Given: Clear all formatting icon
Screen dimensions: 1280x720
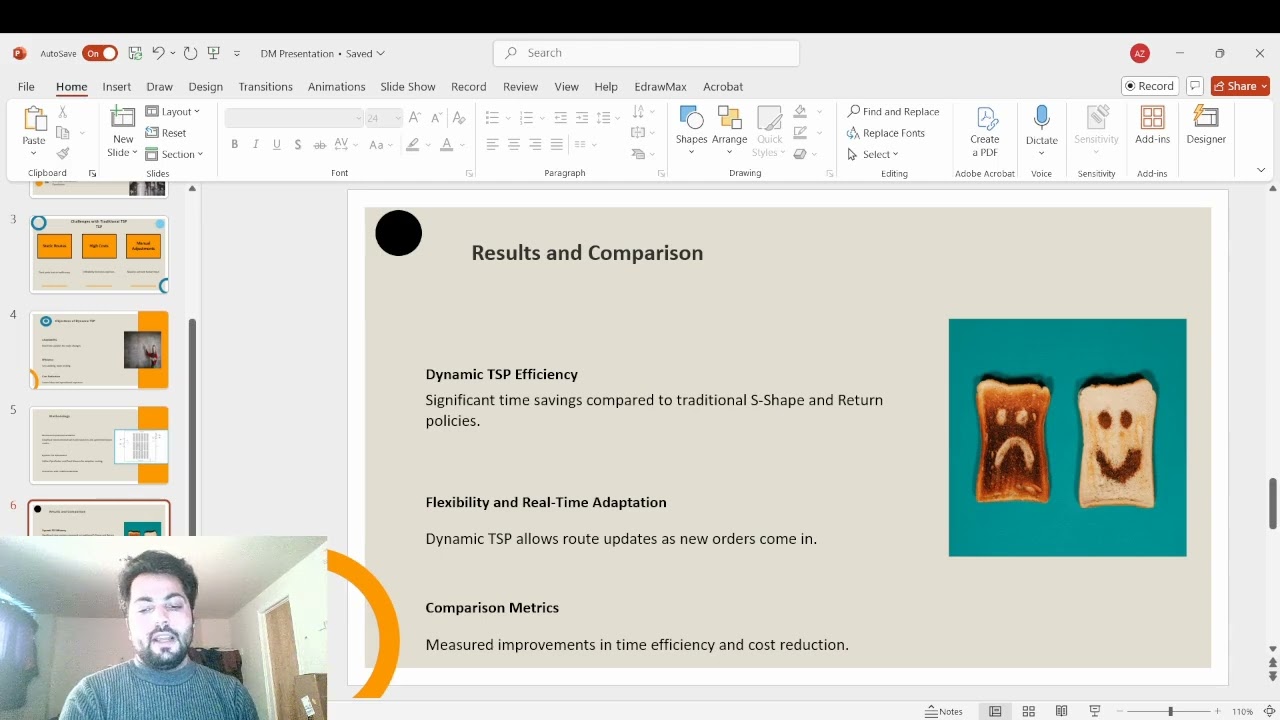Looking at the screenshot, I should [x=459, y=118].
